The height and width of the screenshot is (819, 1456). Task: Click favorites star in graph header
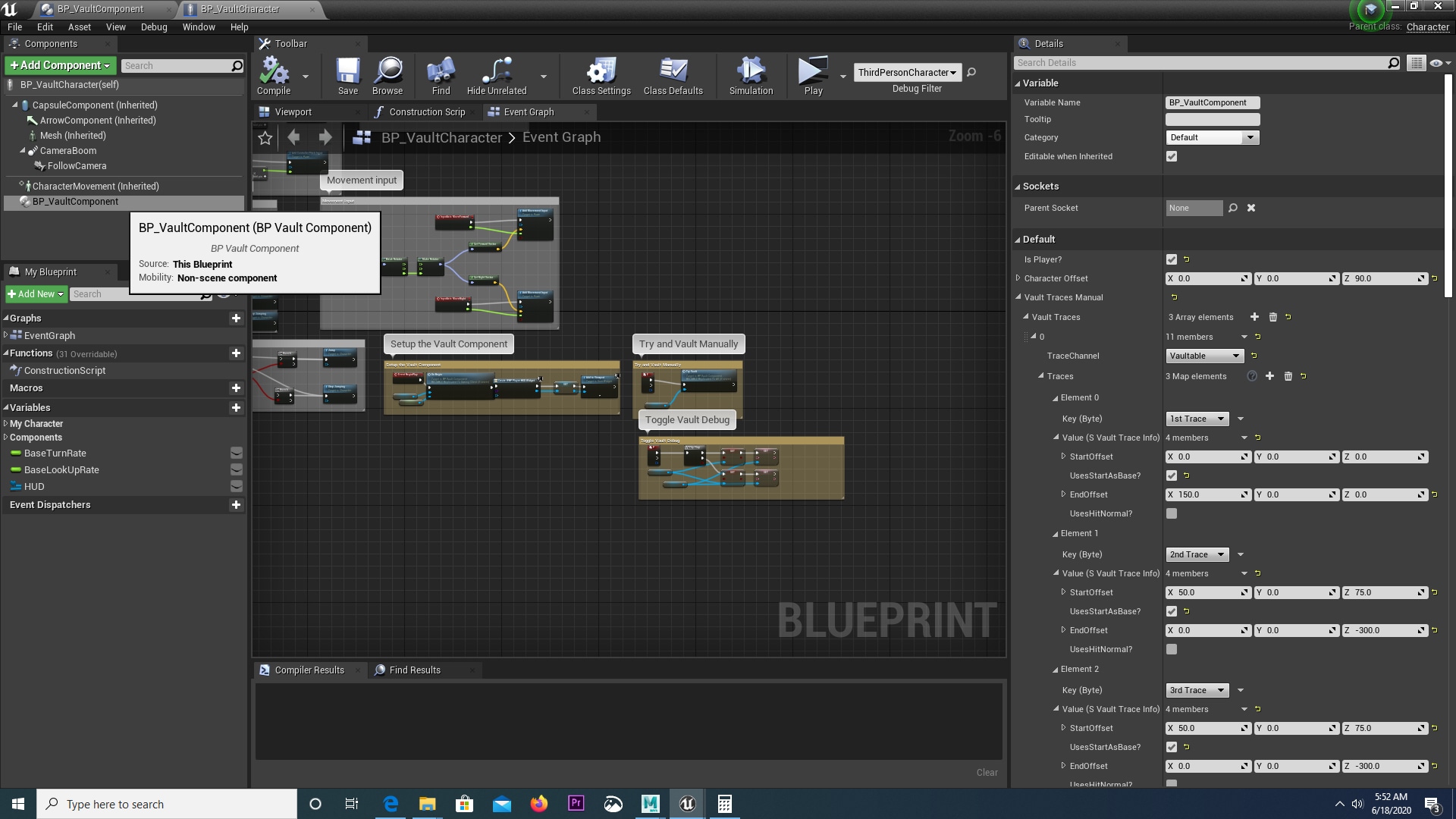tap(265, 138)
